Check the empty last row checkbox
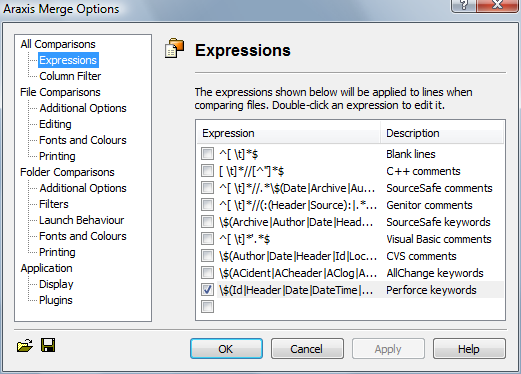 (x=207, y=307)
